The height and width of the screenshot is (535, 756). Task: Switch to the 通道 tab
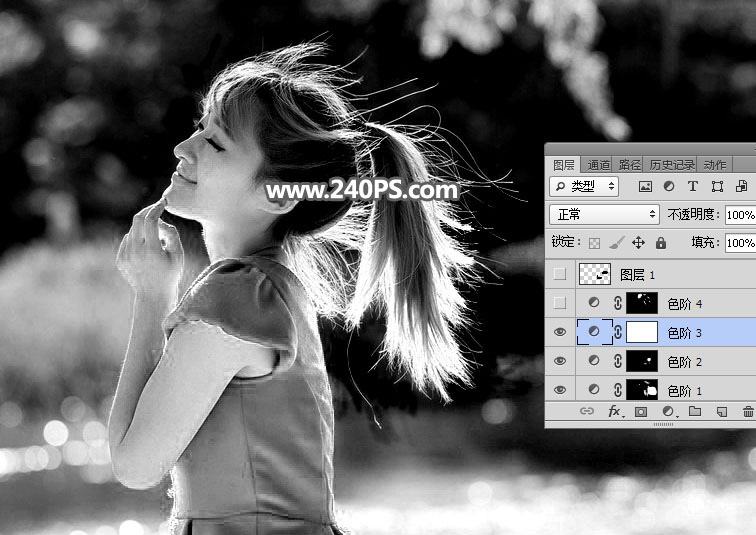coord(598,165)
